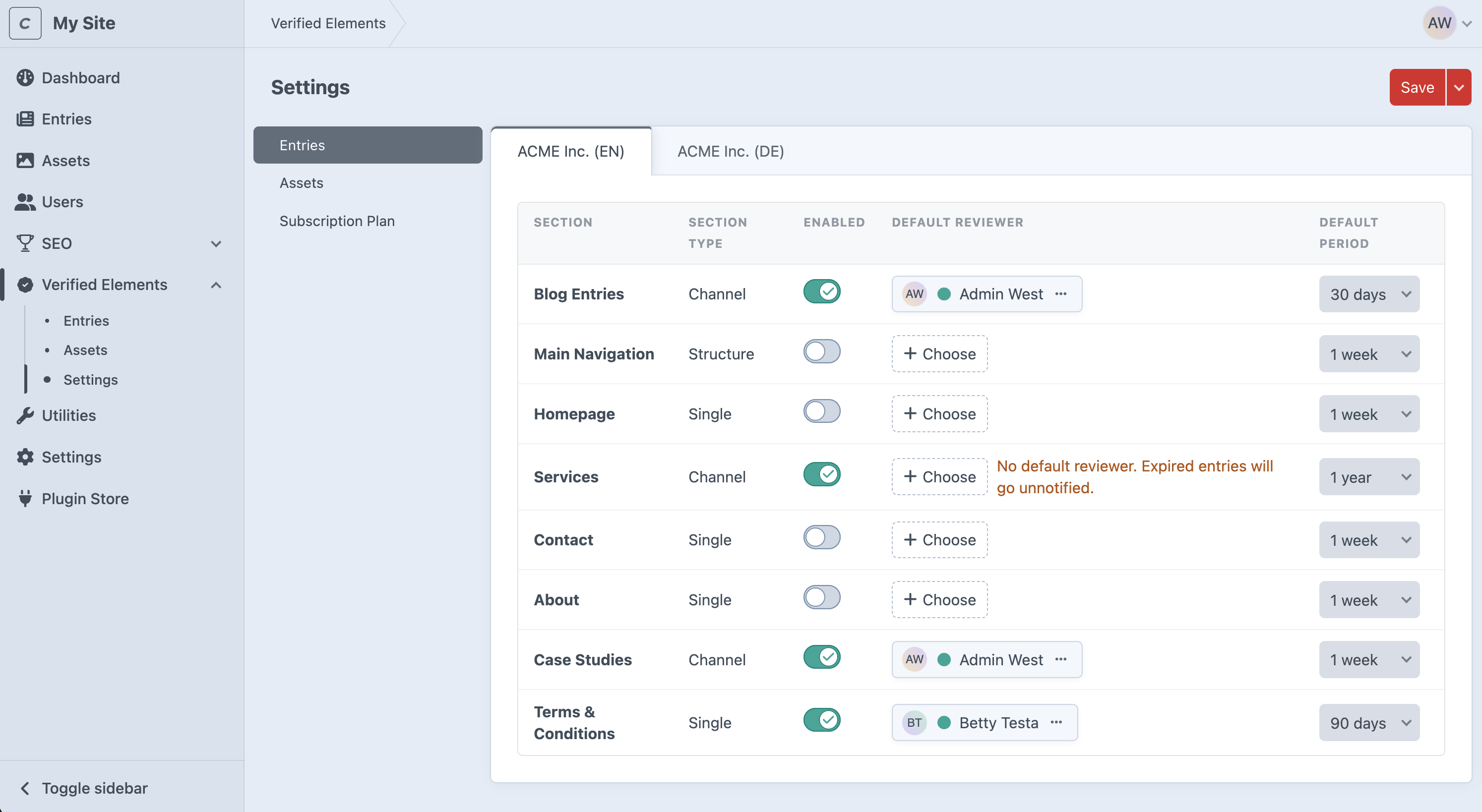Viewport: 1482px width, 812px height.
Task: Click the Terms & Conditions section name
Action: point(574,722)
